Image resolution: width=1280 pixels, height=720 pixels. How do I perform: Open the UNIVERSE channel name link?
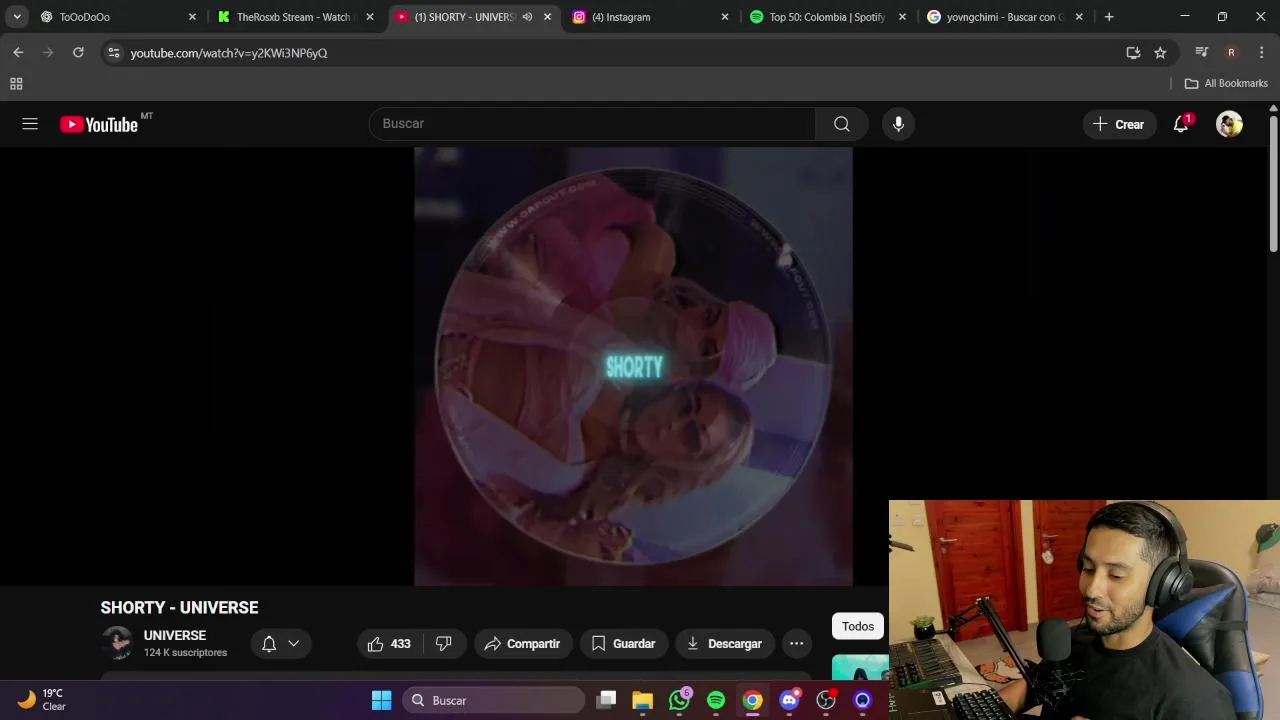175,635
